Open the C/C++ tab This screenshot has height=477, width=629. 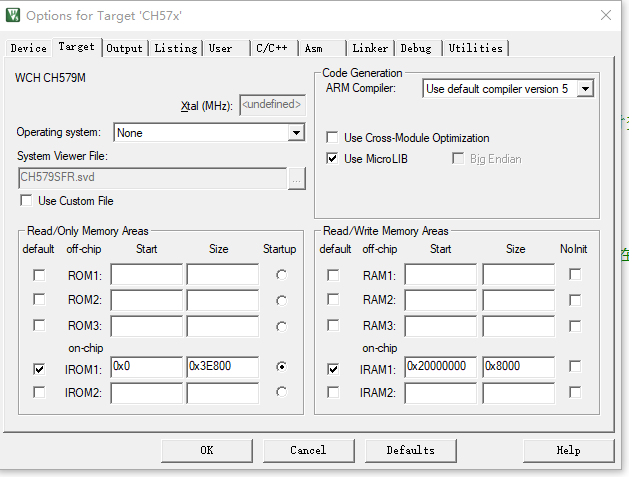coord(274,48)
